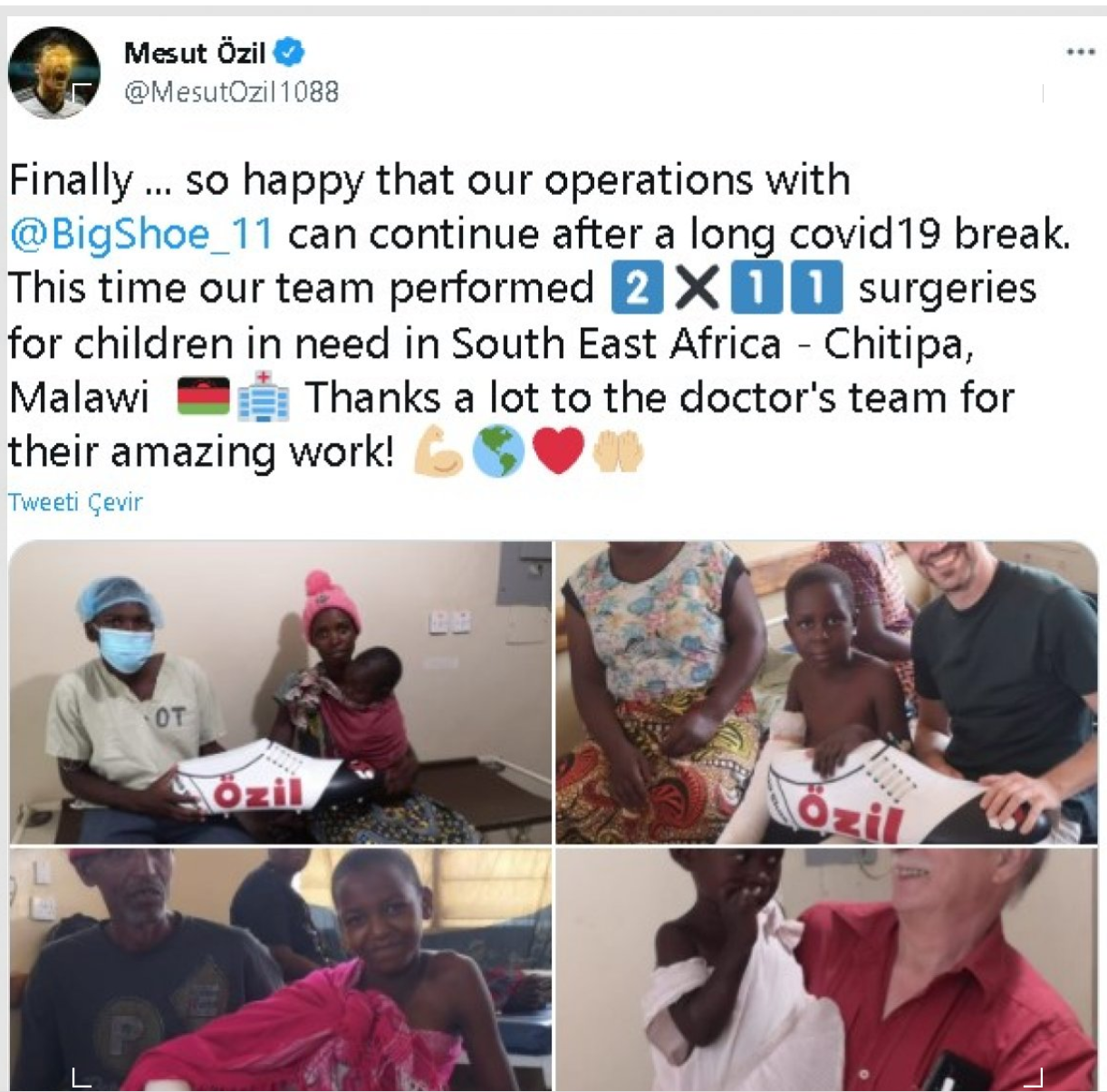
Task: Open photo of shirtless boy with Özil shoe
Action: pos(826,693)
